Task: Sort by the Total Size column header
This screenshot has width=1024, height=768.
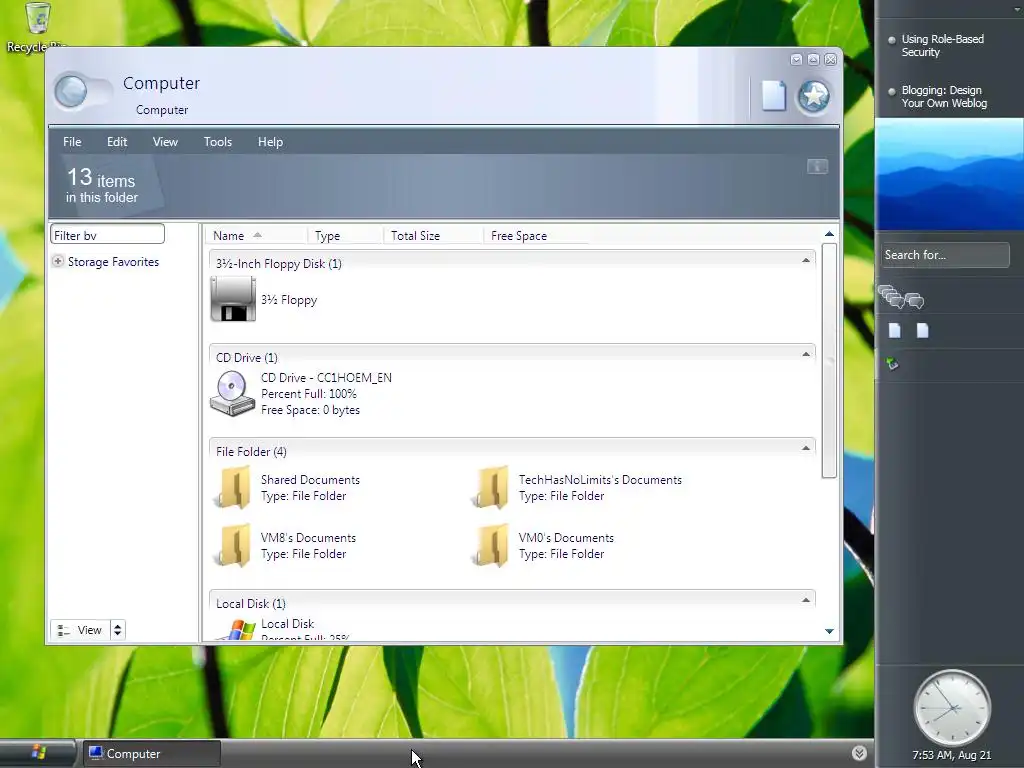Action: pos(433,236)
